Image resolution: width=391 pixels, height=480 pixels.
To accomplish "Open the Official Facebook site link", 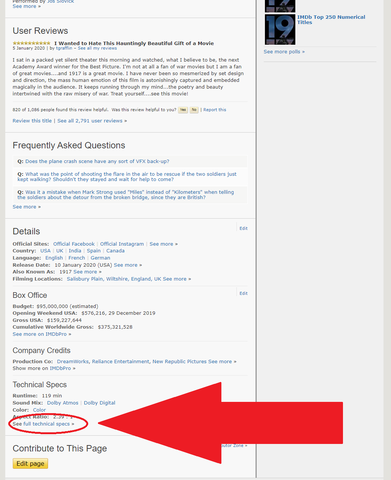I will pyautogui.click(x=74, y=244).
